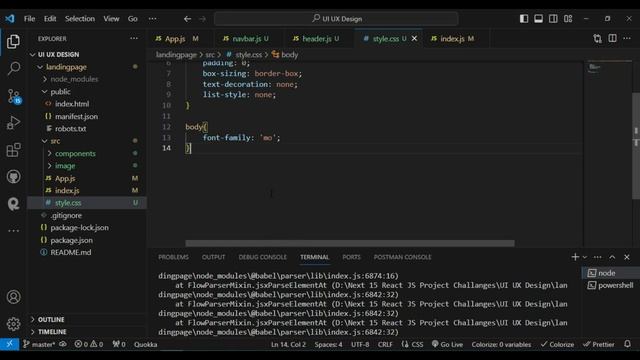
Task: Open manifest.json in the explorer
Action: point(76,116)
